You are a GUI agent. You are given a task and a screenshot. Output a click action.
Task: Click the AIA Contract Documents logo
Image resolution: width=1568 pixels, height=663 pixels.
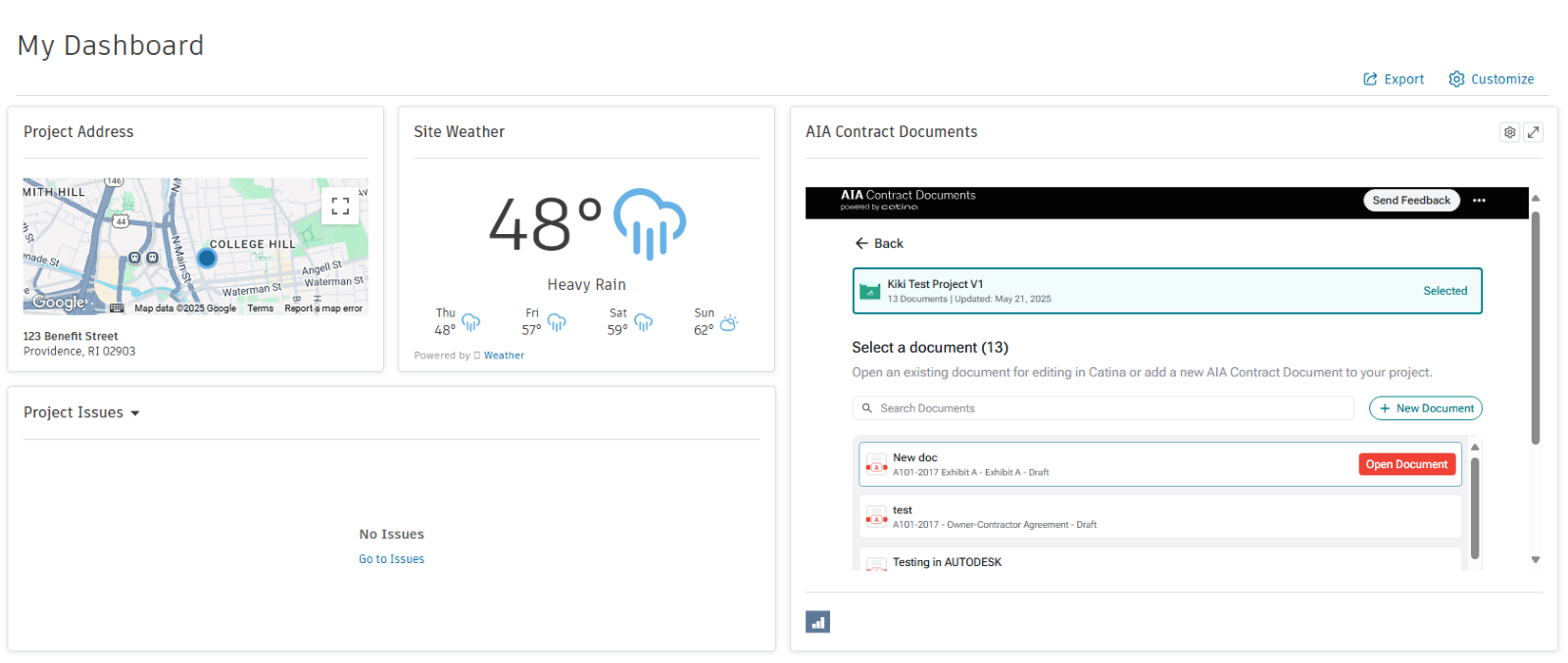907,200
